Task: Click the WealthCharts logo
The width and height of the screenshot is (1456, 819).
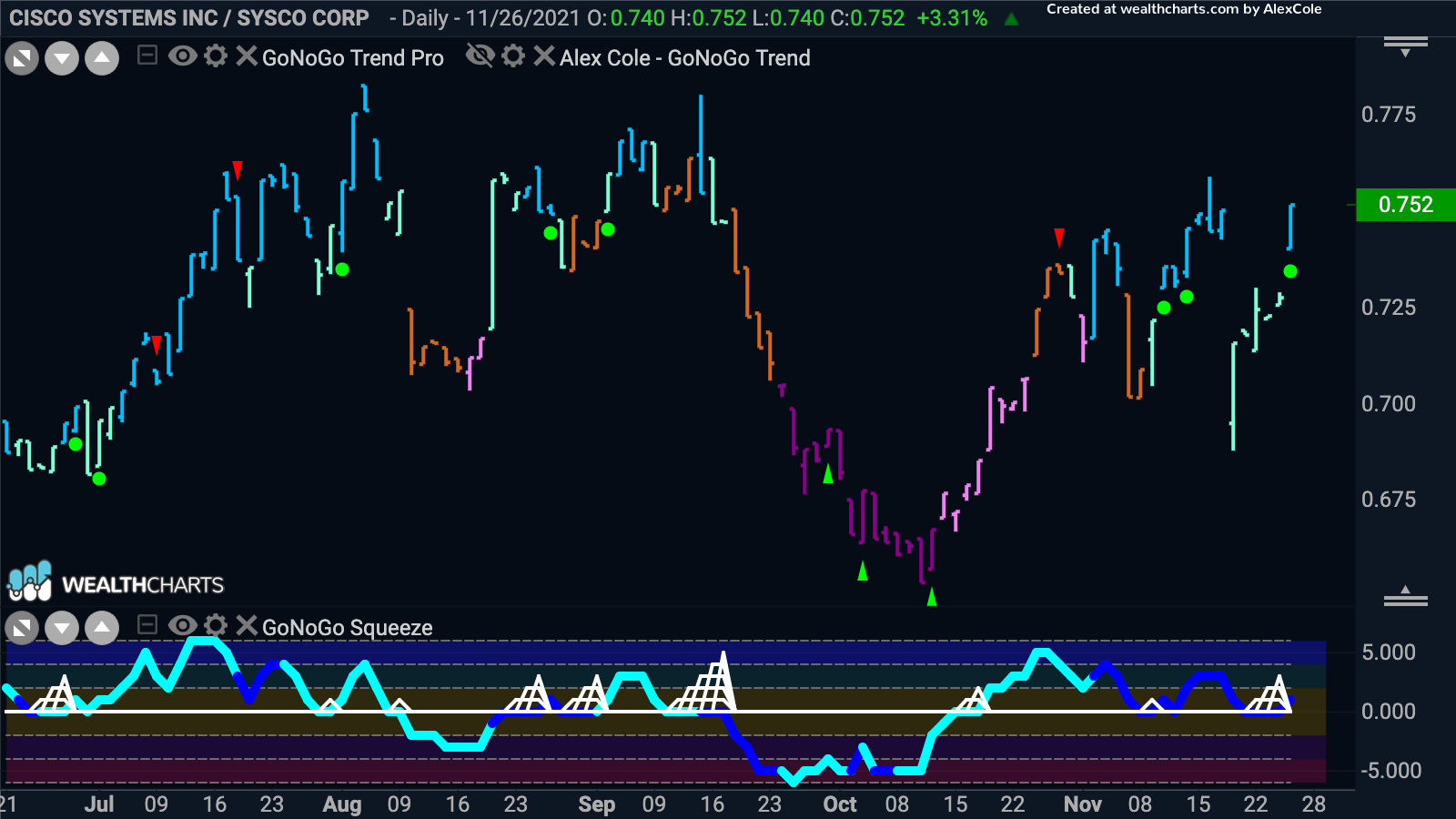Action: click(116, 585)
